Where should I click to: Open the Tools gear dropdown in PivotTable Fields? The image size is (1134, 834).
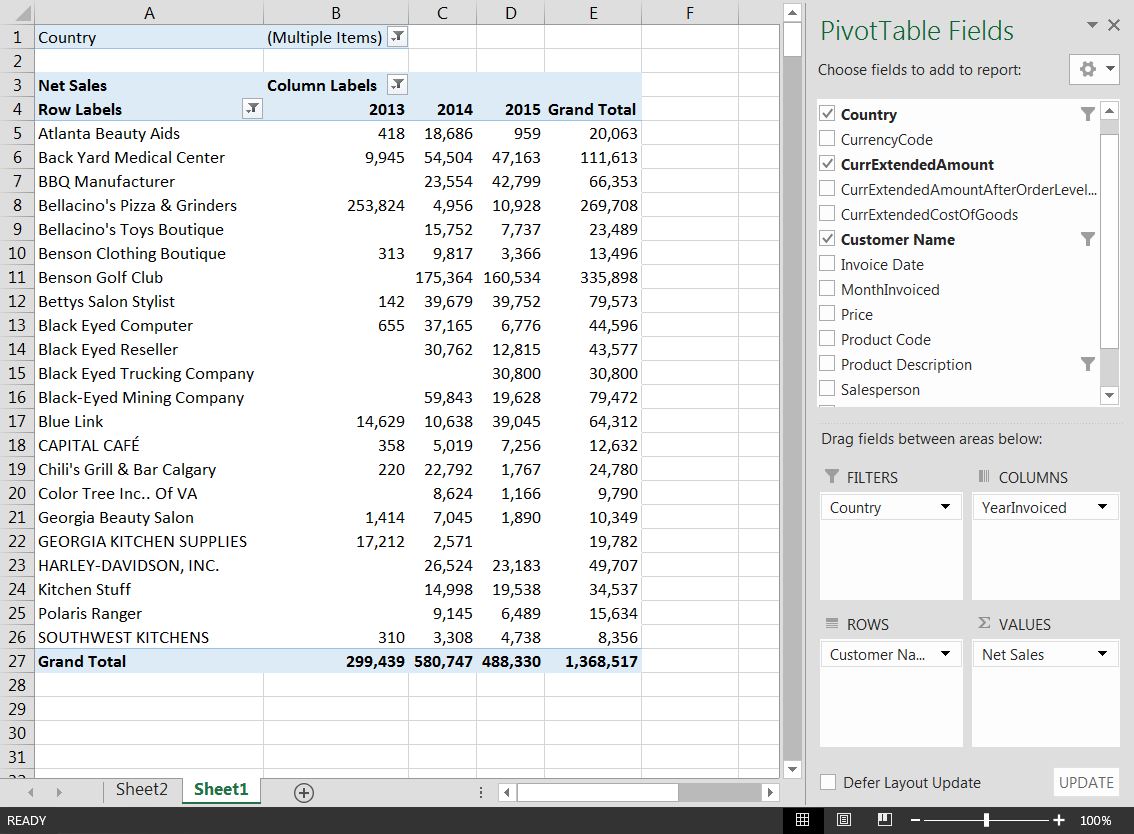point(1094,69)
